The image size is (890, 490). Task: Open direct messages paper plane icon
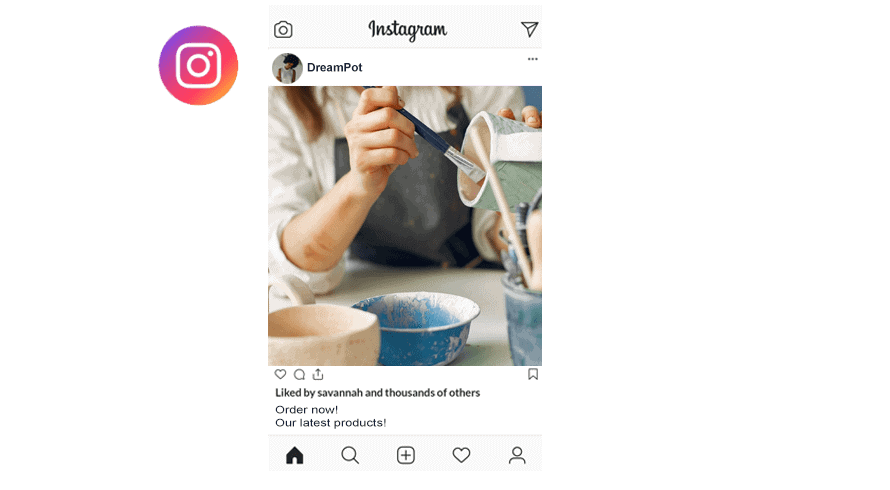point(529,29)
